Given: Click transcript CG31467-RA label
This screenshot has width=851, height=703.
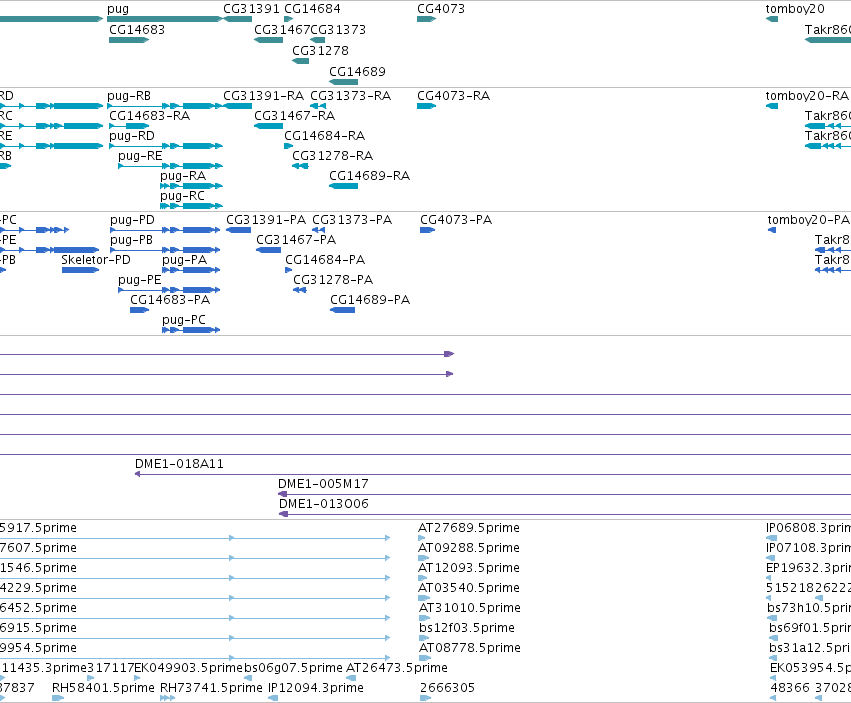Looking at the screenshot, I should coord(294,116).
